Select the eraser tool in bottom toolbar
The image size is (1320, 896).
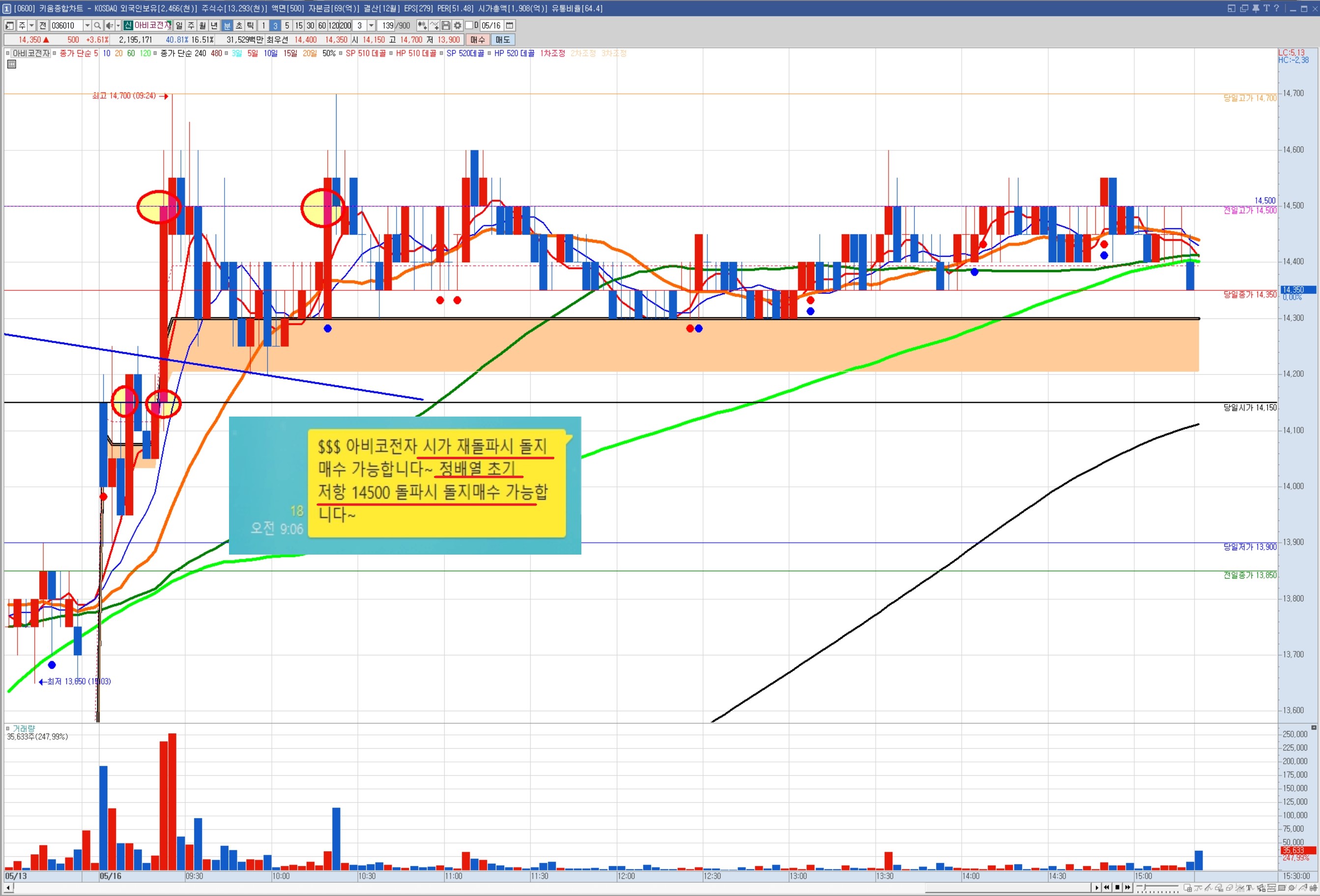point(1229,888)
